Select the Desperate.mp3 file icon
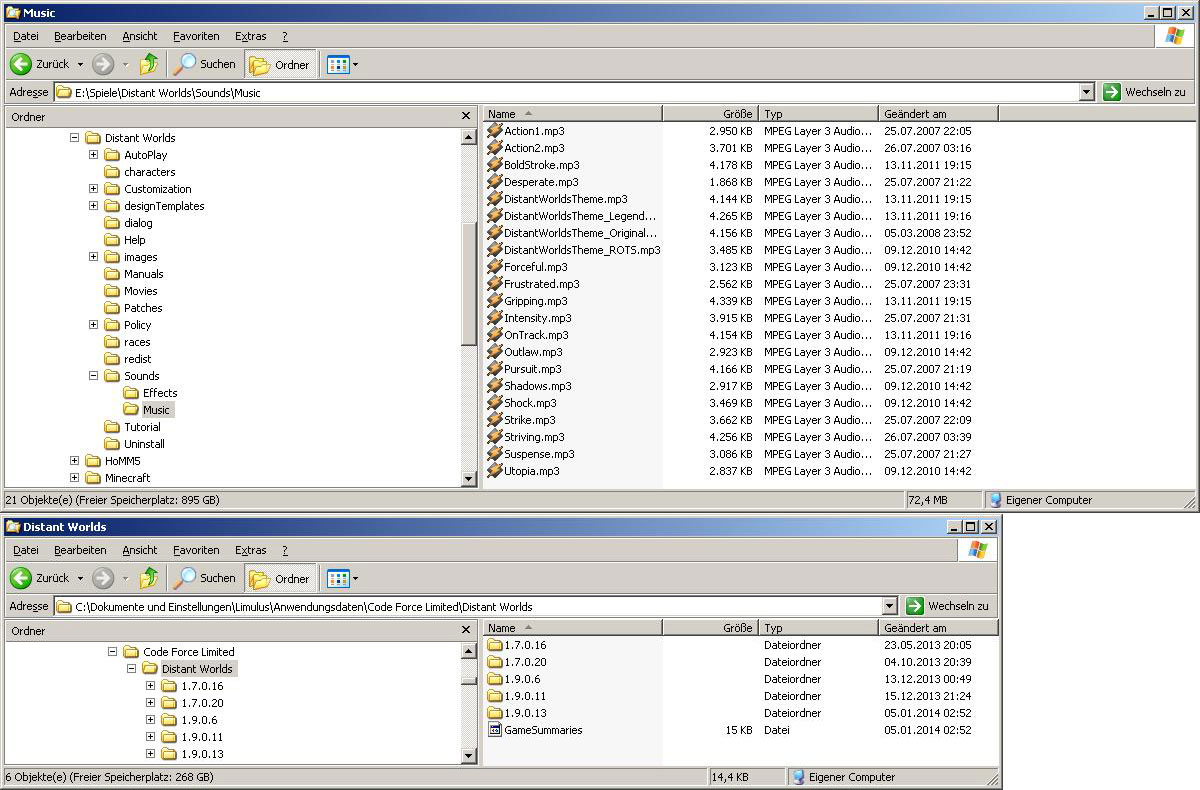Screen dimensions: 1200x790 (494, 182)
